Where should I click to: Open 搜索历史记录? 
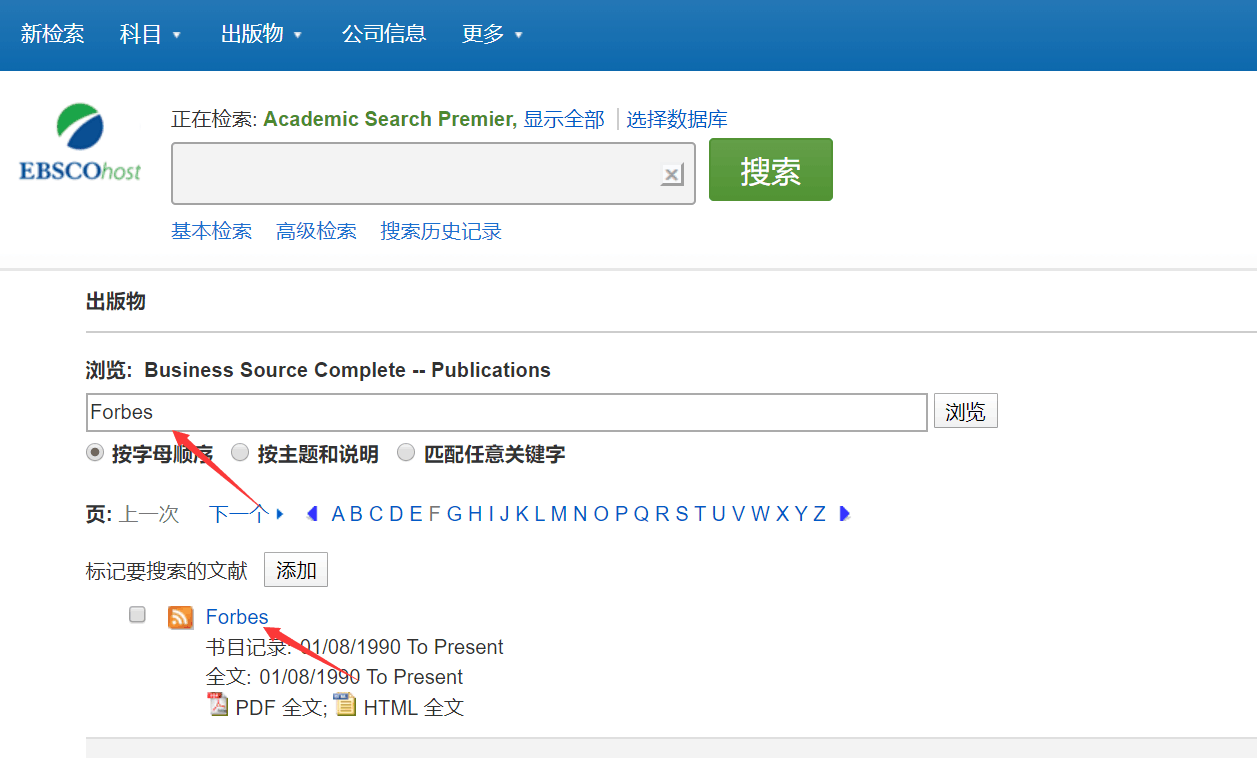click(441, 232)
